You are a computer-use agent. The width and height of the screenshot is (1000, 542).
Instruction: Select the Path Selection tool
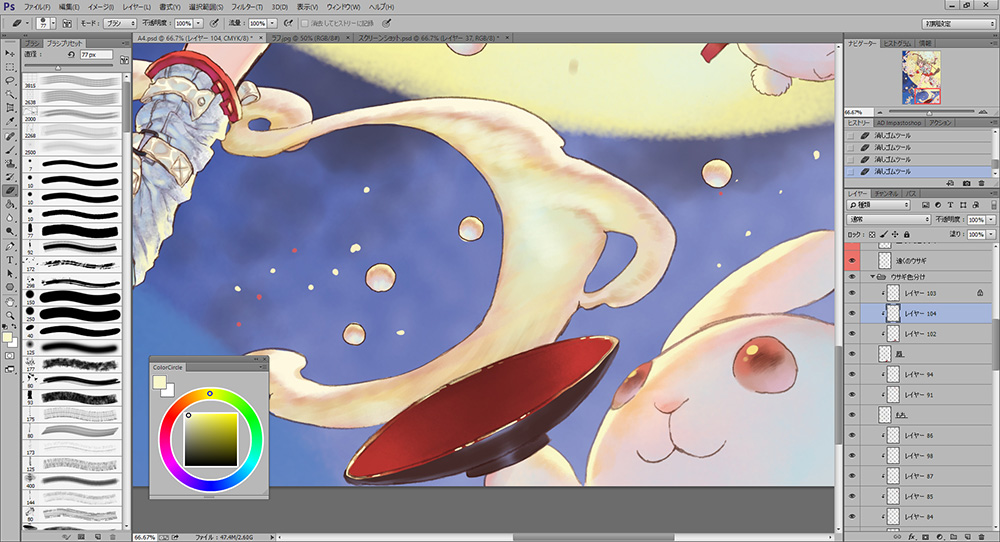pyautogui.click(x=10, y=273)
